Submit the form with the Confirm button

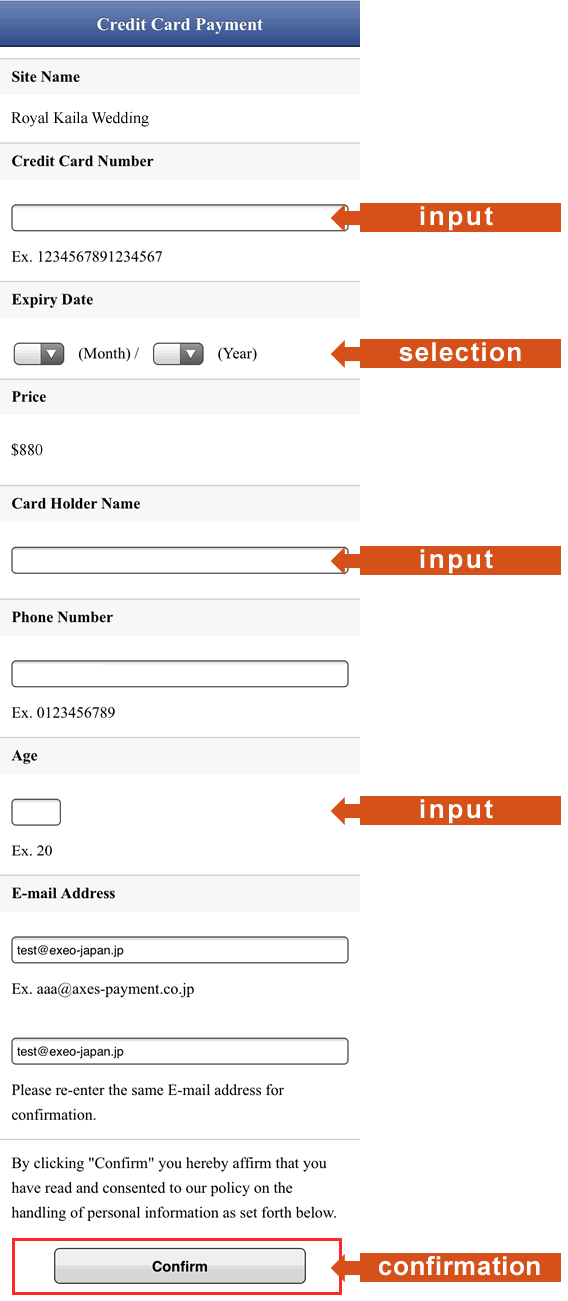coord(180,1266)
